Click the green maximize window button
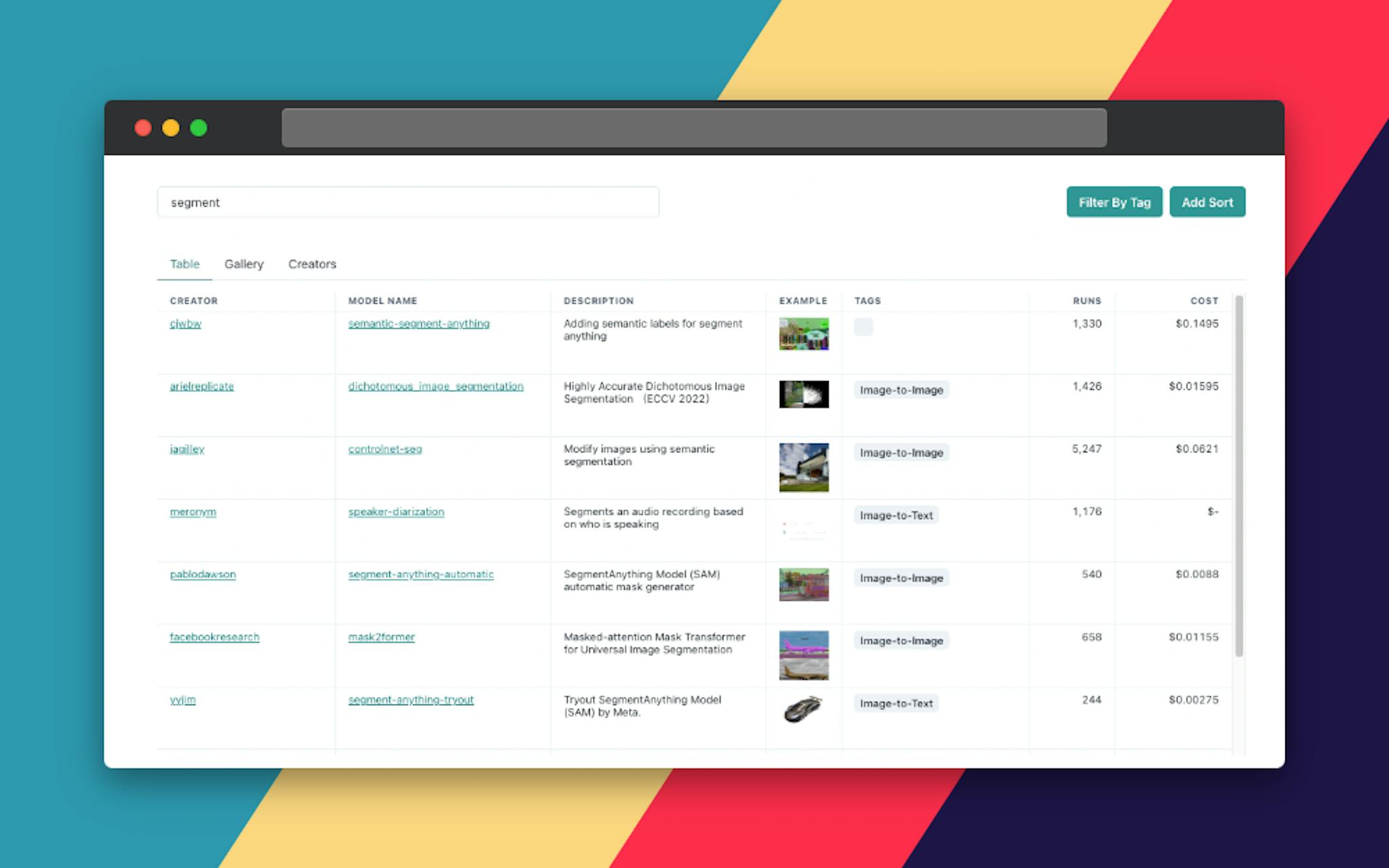Viewport: 1389px width, 868px height. coord(199,127)
